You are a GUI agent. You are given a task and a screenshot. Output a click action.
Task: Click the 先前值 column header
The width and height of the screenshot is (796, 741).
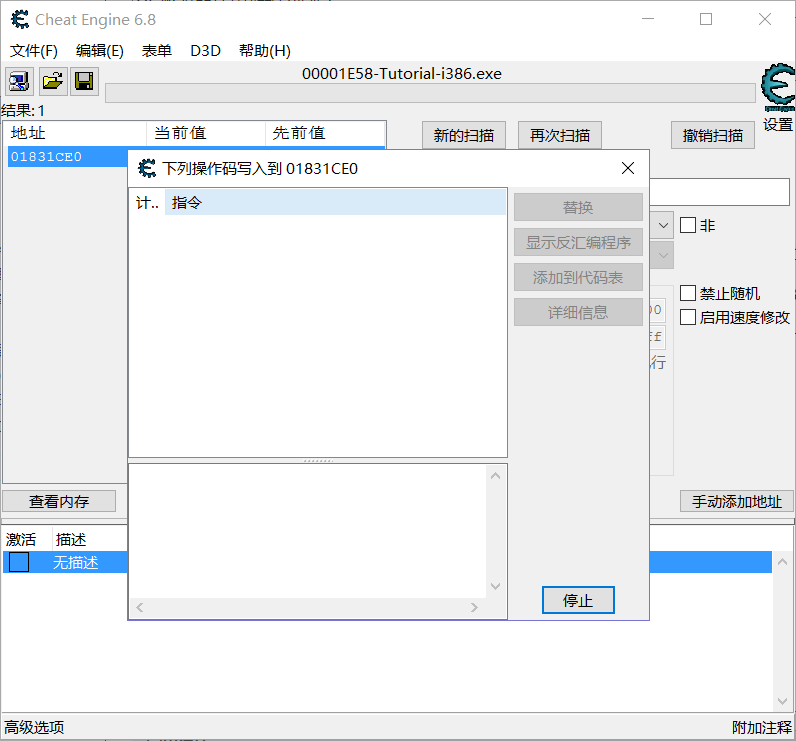coord(325,133)
